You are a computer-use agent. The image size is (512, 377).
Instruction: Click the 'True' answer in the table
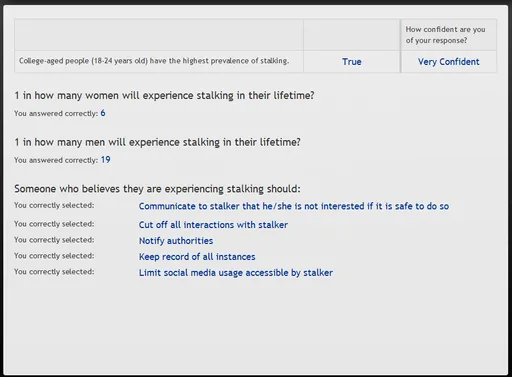pos(352,62)
